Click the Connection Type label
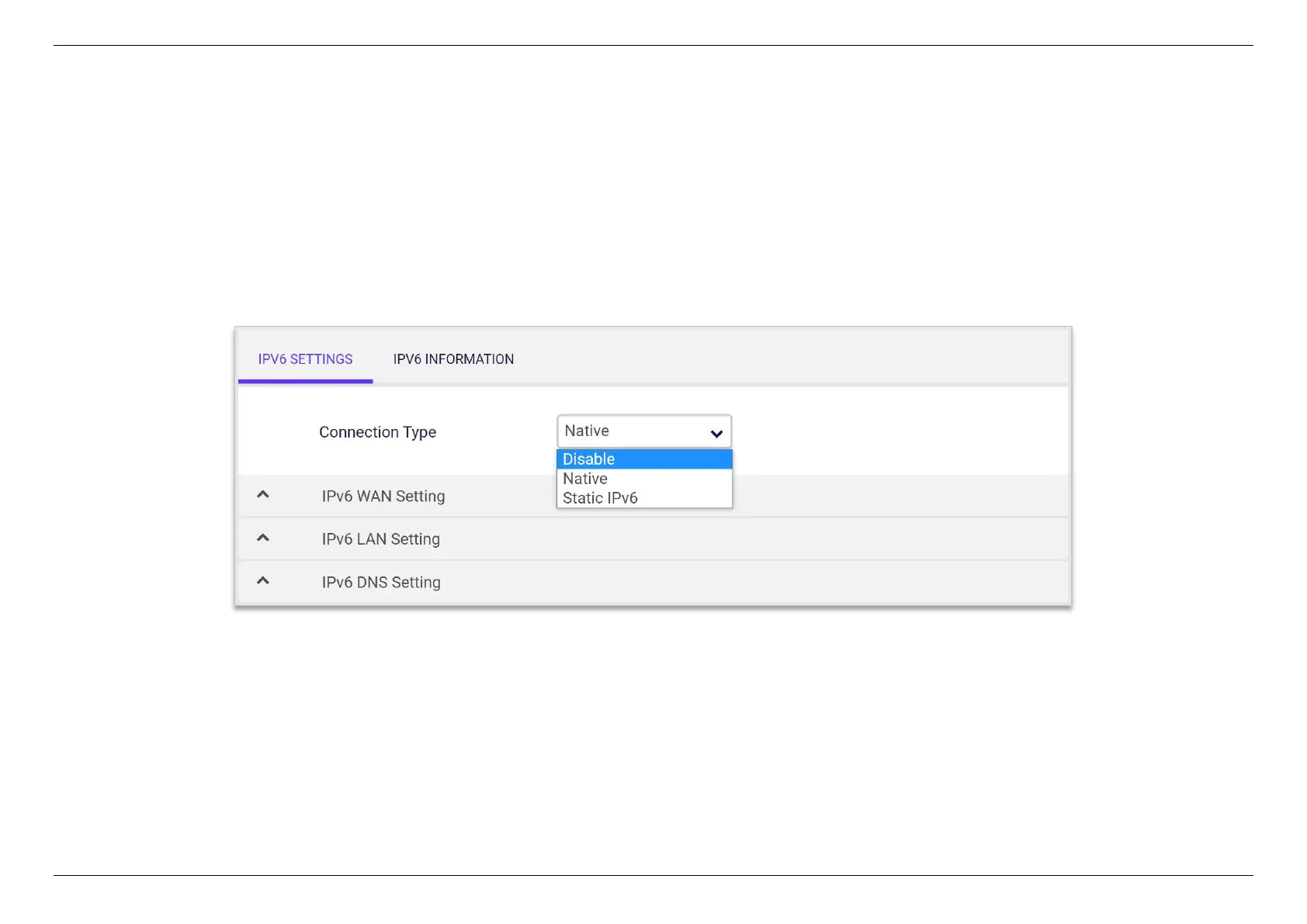The width and height of the screenshot is (1307, 924). coord(377,432)
